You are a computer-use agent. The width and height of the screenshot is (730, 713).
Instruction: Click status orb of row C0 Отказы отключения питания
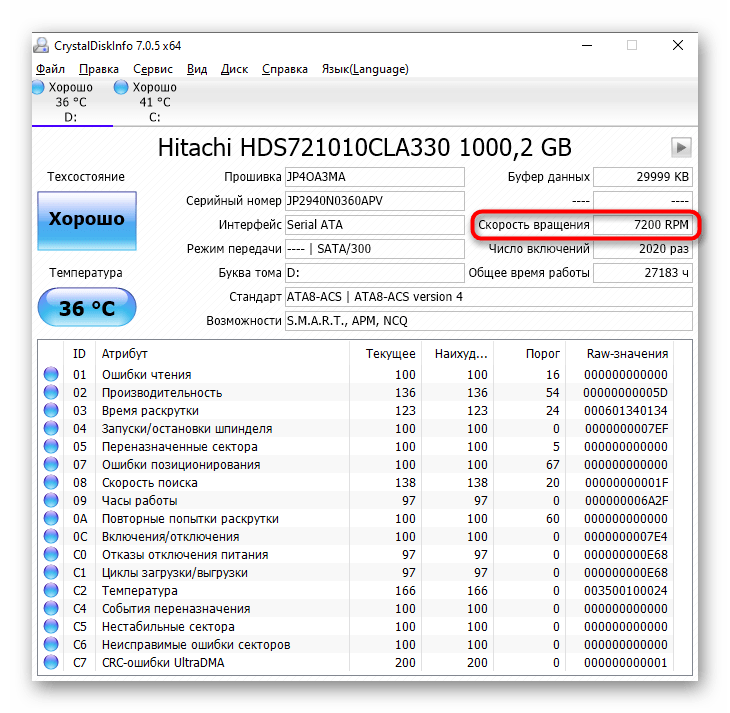[x=51, y=554]
